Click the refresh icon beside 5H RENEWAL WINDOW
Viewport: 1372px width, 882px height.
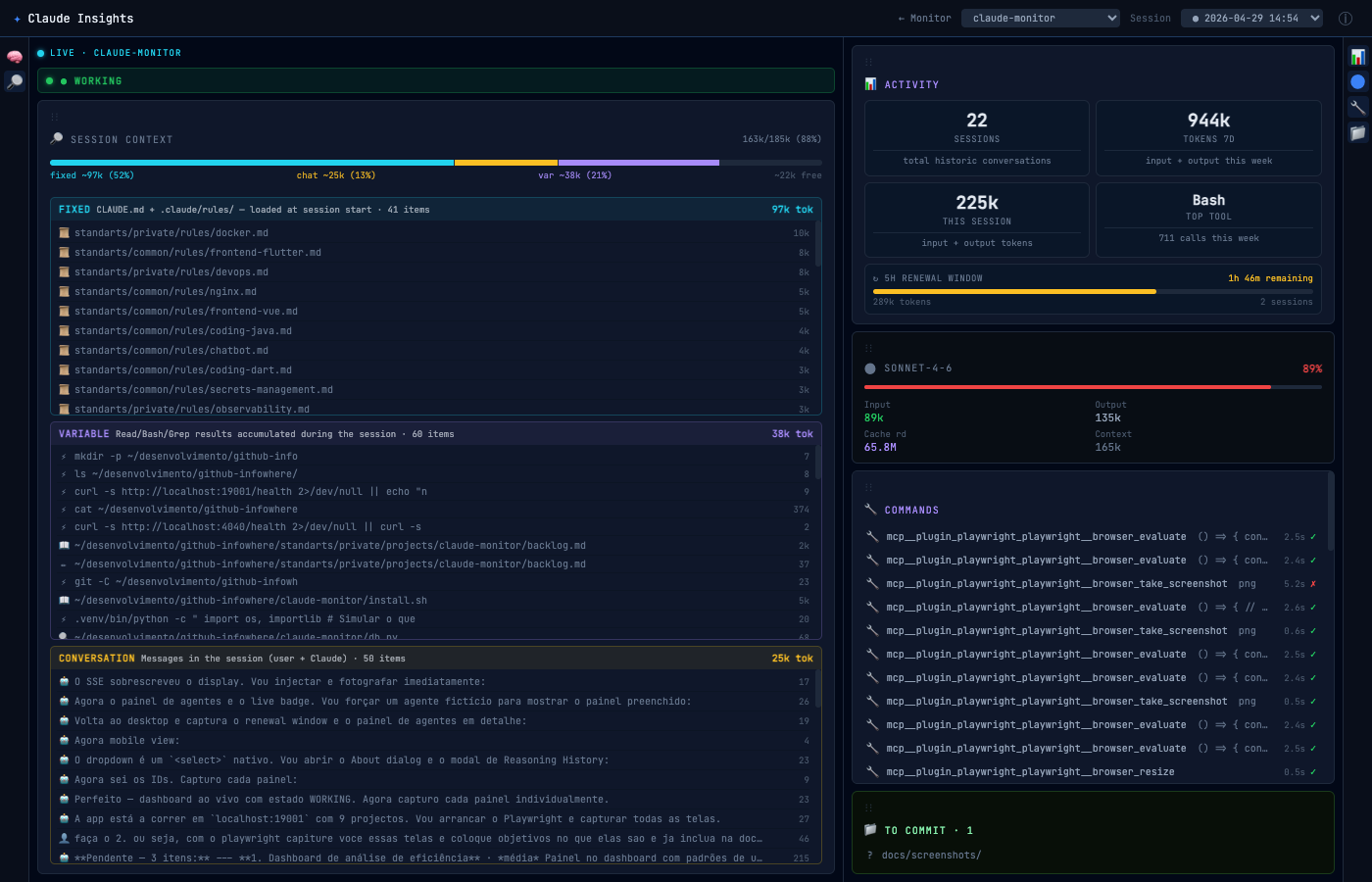click(x=876, y=278)
